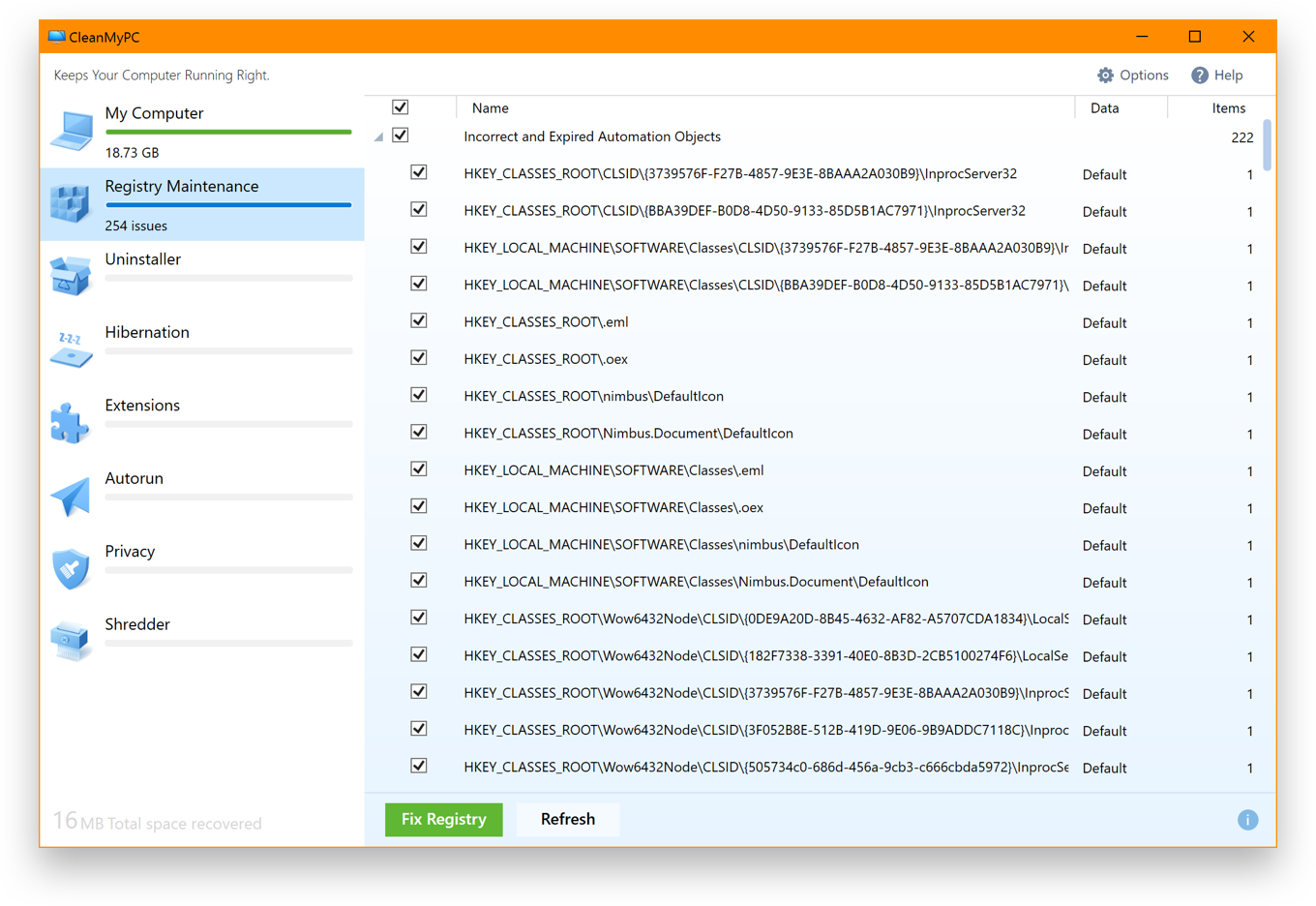Click the 222 items count
The width and height of the screenshot is (1316, 906).
pyautogui.click(x=1242, y=137)
